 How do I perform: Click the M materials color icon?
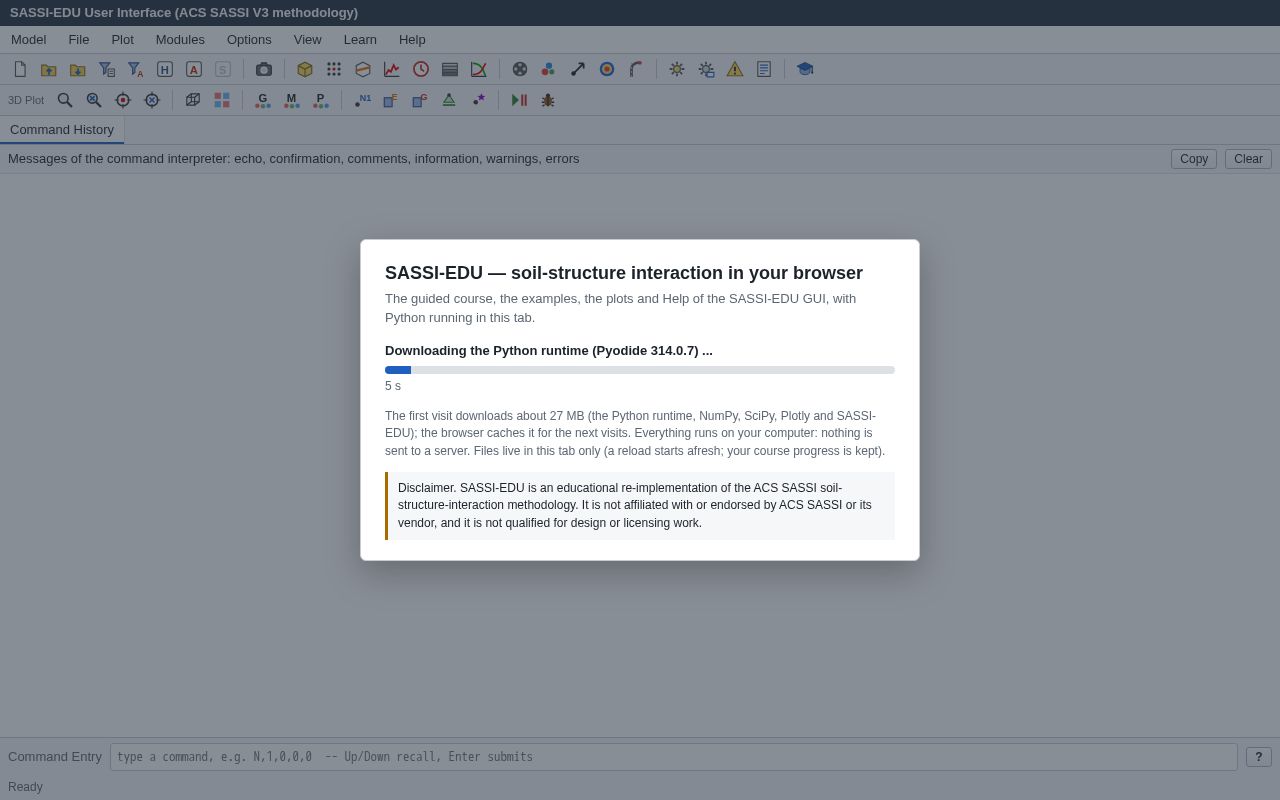pos(292,100)
